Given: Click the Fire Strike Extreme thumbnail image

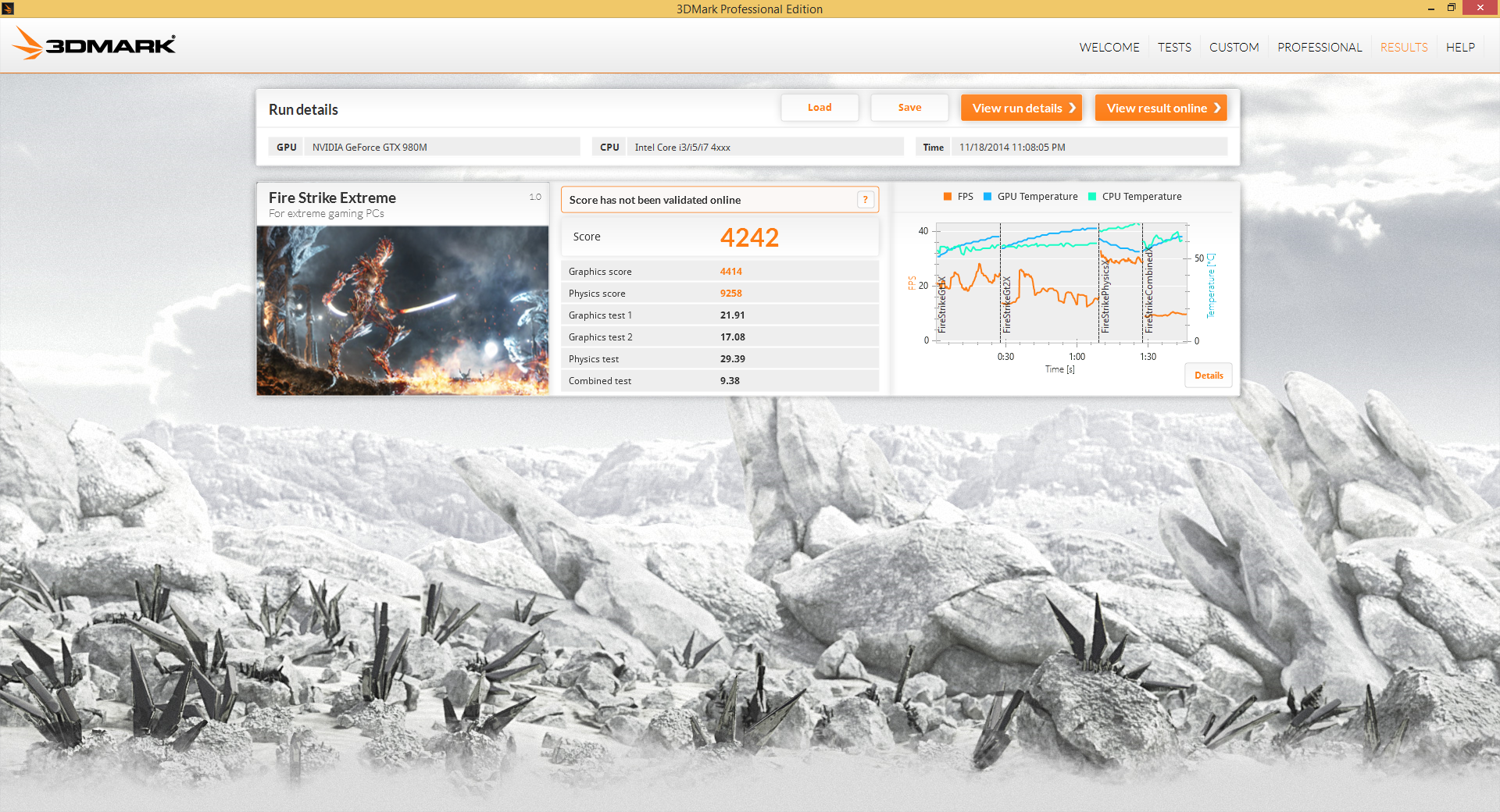Looking at the screenshot, I should click(x=402, y=311).
